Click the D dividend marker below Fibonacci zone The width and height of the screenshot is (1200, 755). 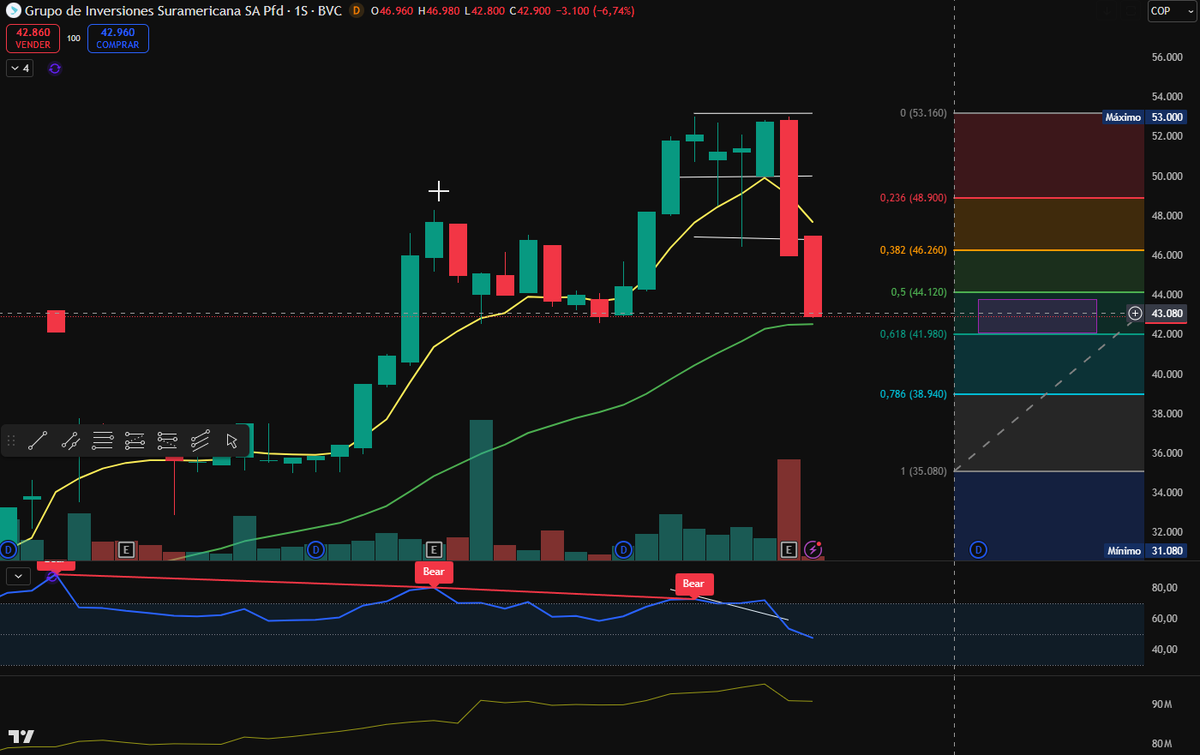pos(978,549)
